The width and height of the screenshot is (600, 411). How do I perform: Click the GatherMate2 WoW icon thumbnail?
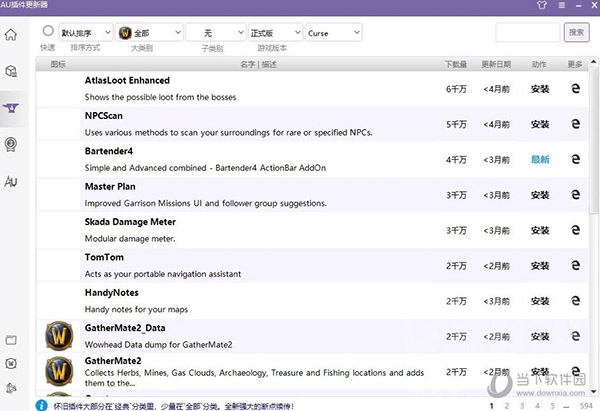click(x=59, y=371)
